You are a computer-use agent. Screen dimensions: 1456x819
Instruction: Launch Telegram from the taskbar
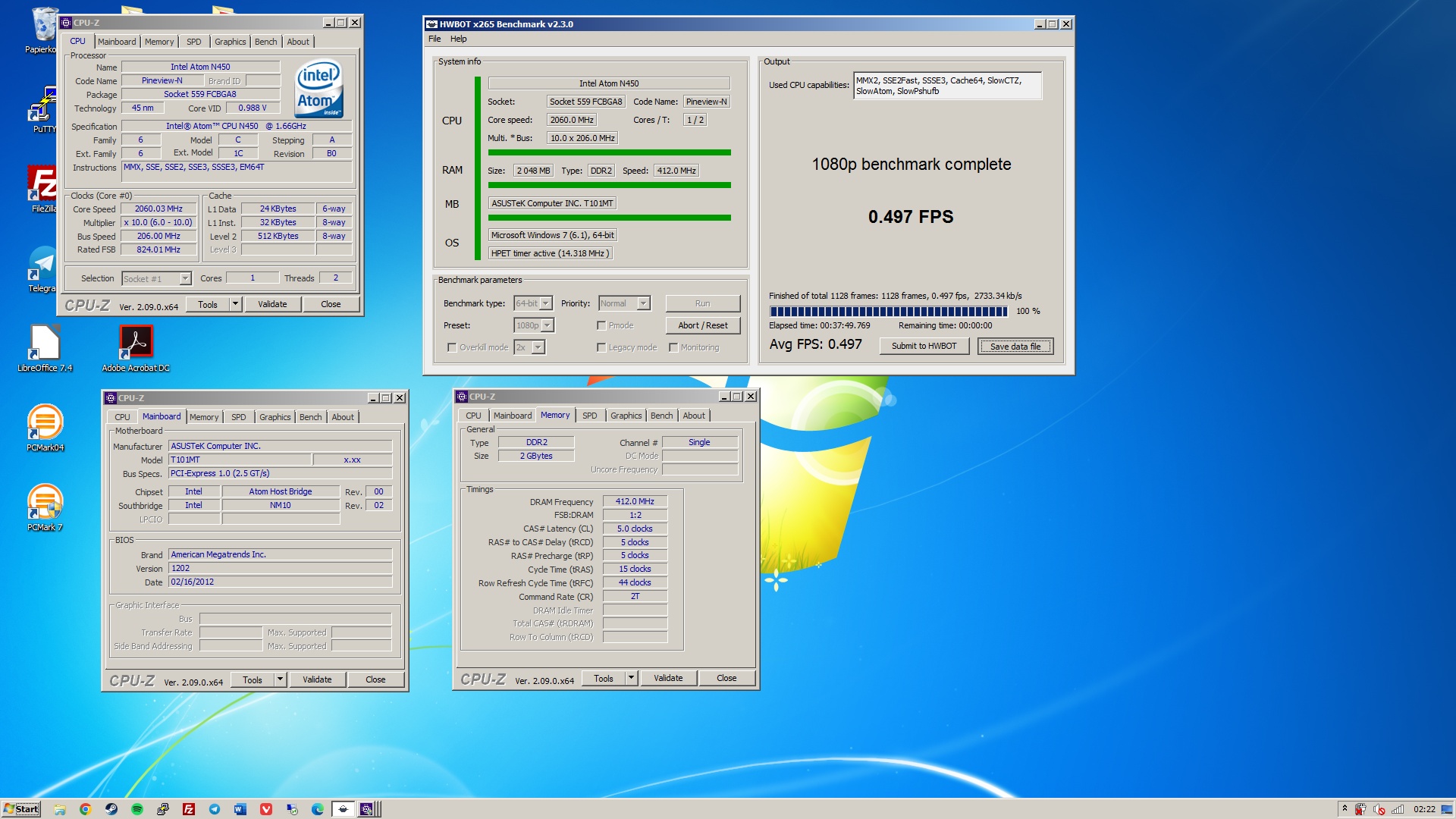(214, 809)
